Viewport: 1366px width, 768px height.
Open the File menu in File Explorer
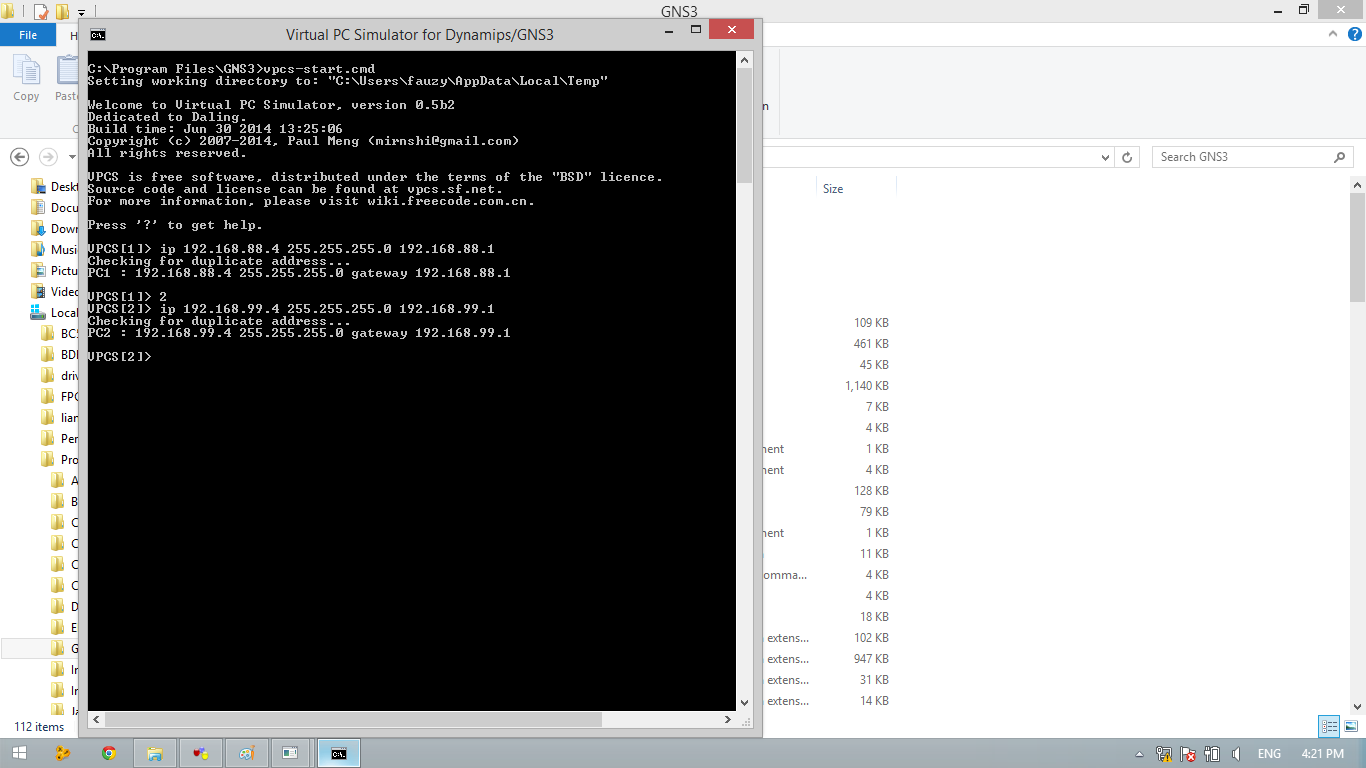coord(28,34)
